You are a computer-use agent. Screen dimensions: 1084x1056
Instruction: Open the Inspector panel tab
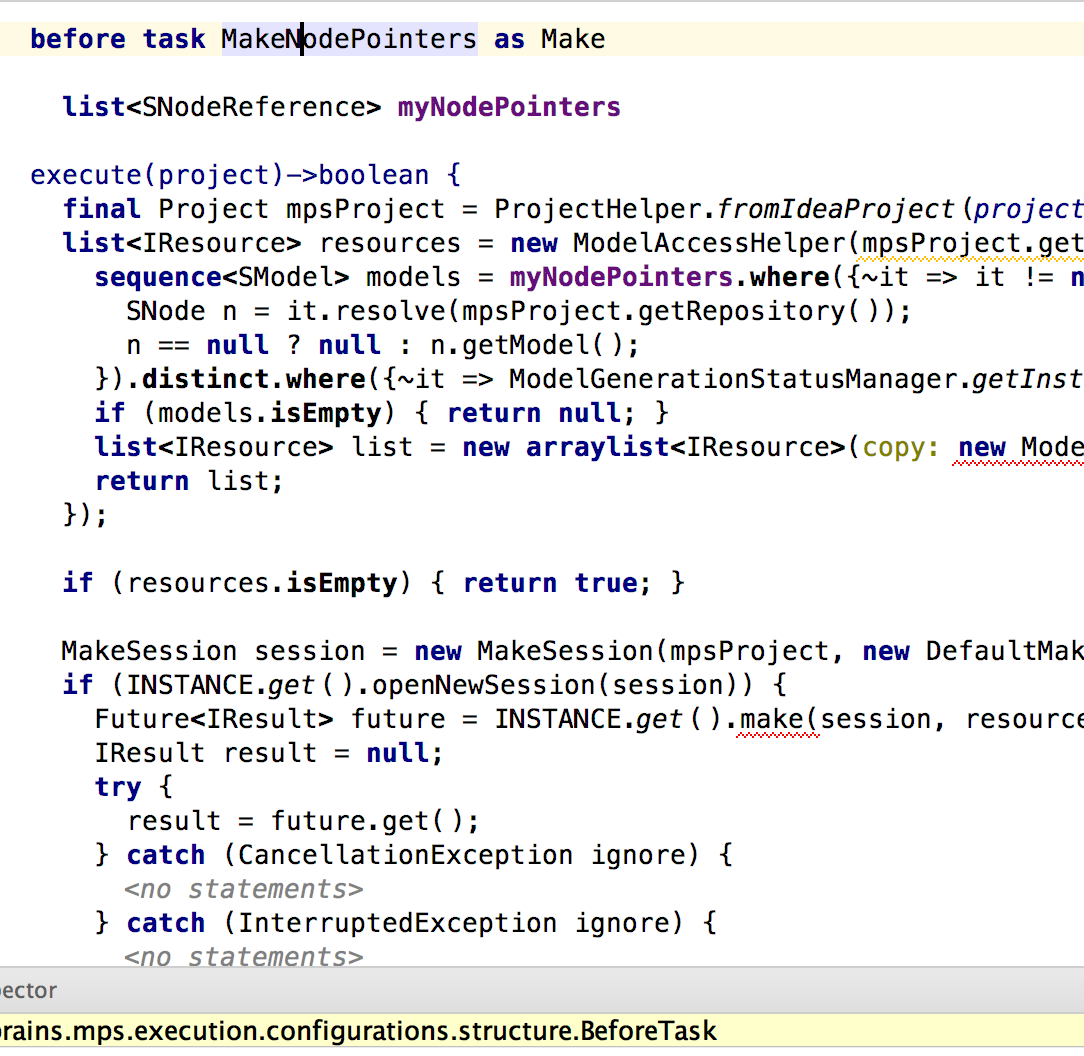28,991
